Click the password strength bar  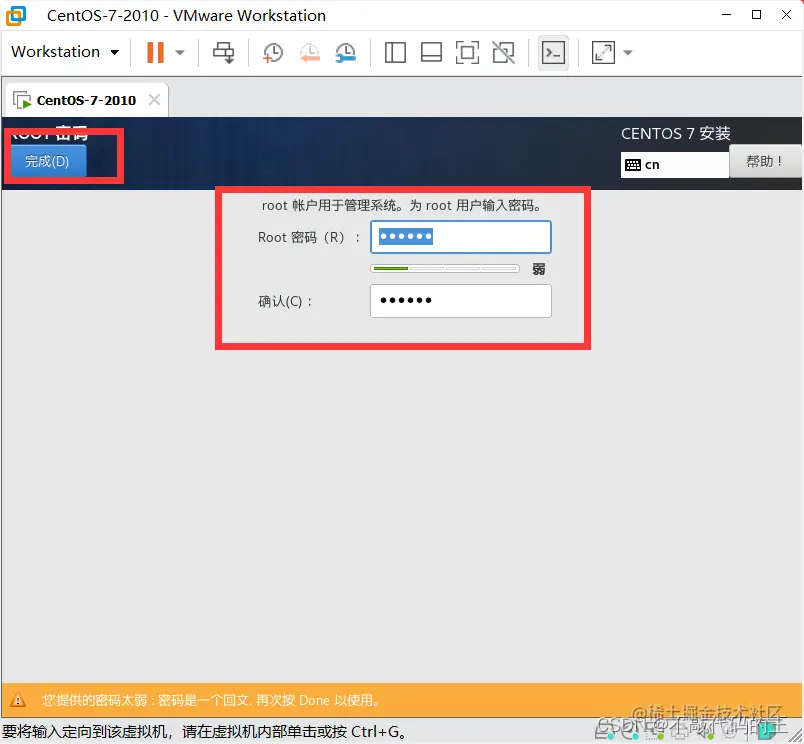(x=445, y=269)
